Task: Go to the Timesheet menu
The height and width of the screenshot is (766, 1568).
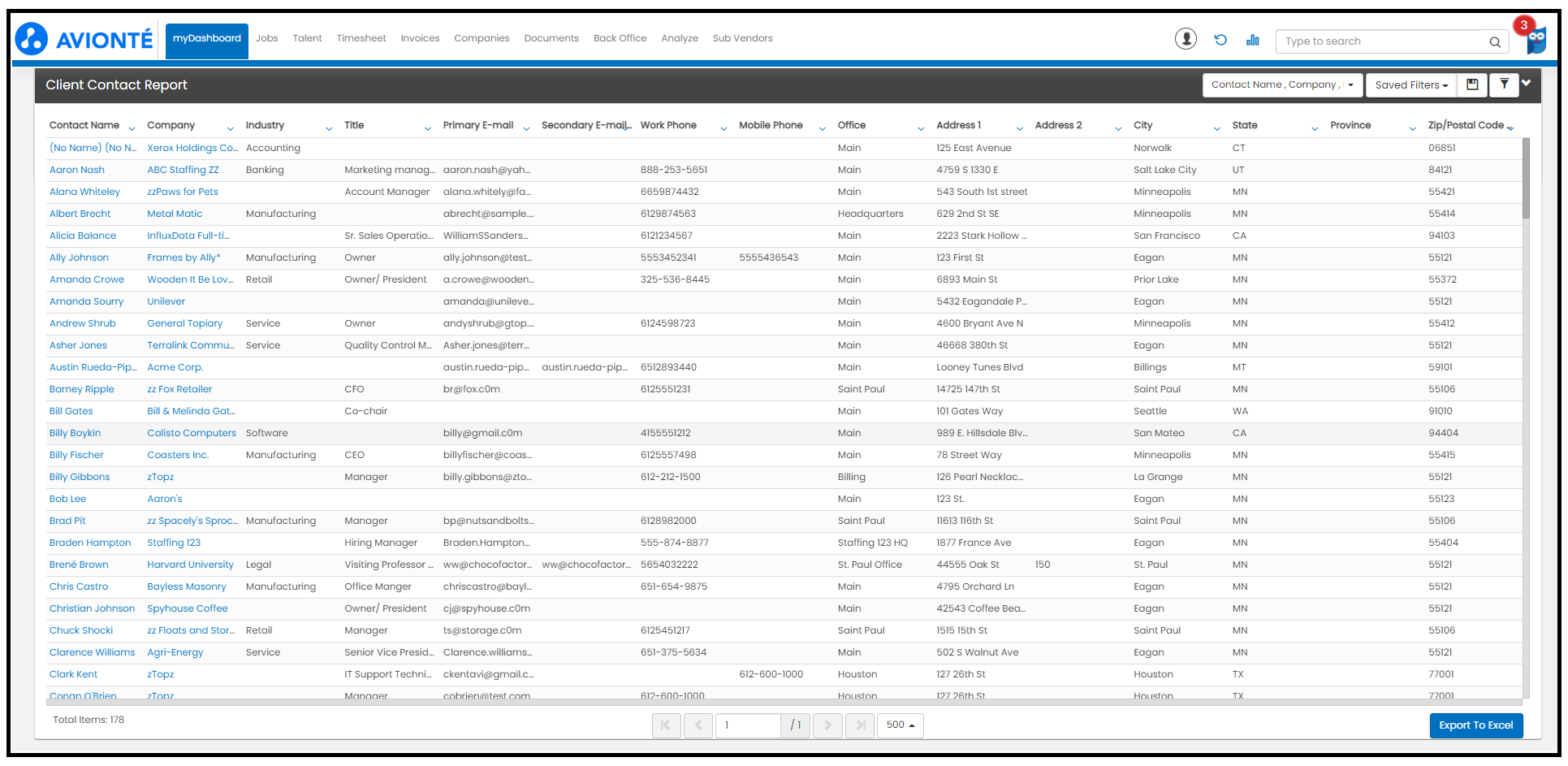Action: point(361,38)
